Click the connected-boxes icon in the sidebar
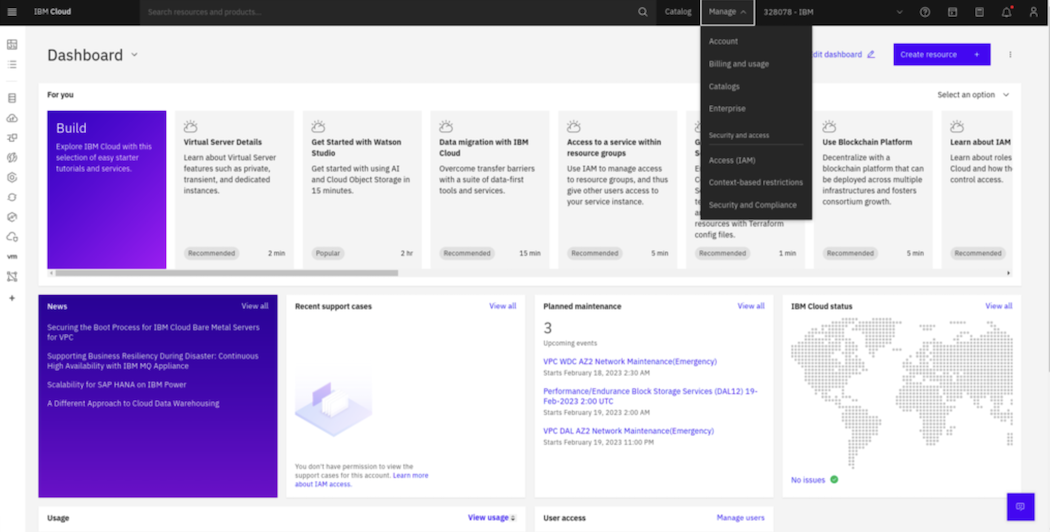This screenshot has height=532, width=1050. (x=12, y=138)
